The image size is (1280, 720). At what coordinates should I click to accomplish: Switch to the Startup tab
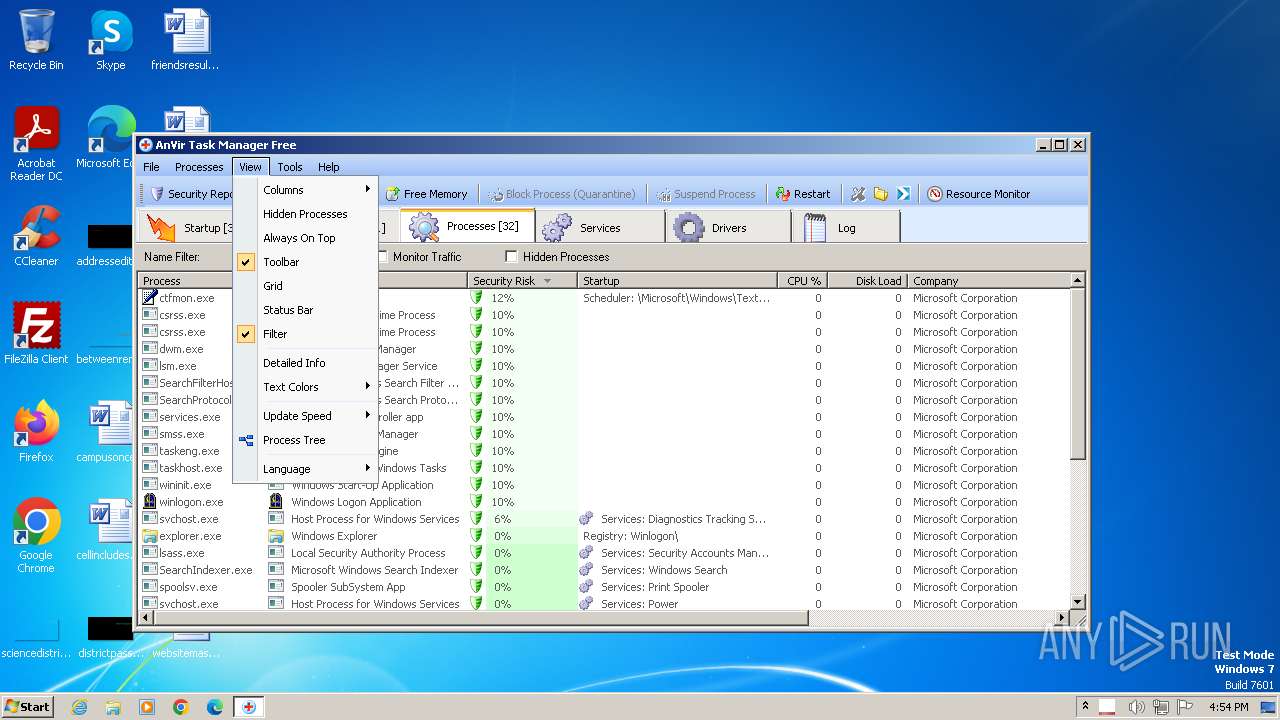(186, 227)
